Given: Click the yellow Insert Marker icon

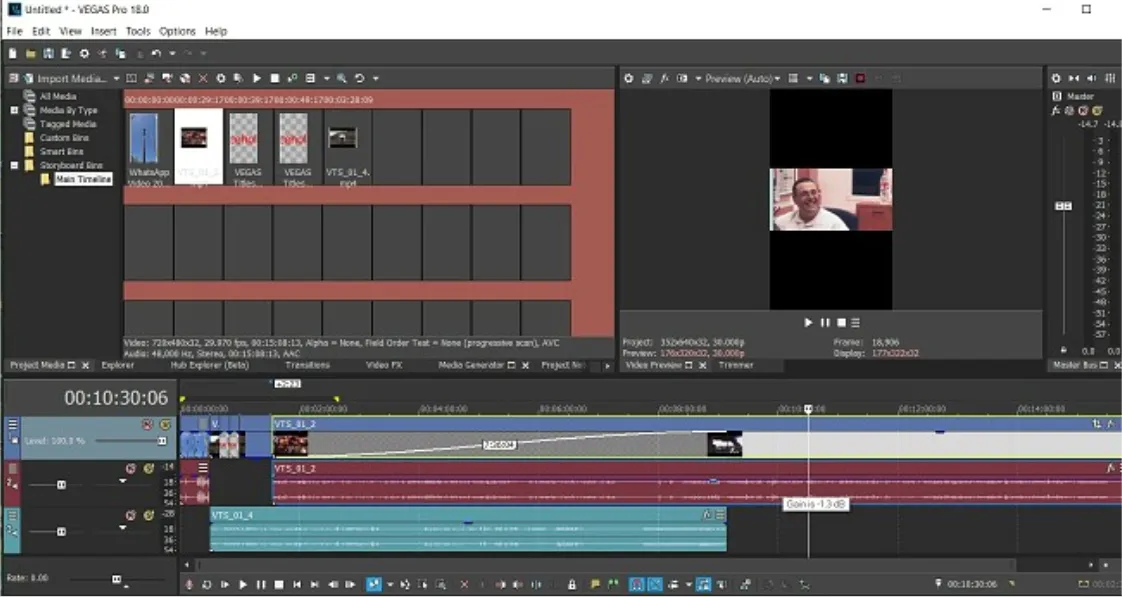Looking at the screenshot, I should tap(595, 585).
